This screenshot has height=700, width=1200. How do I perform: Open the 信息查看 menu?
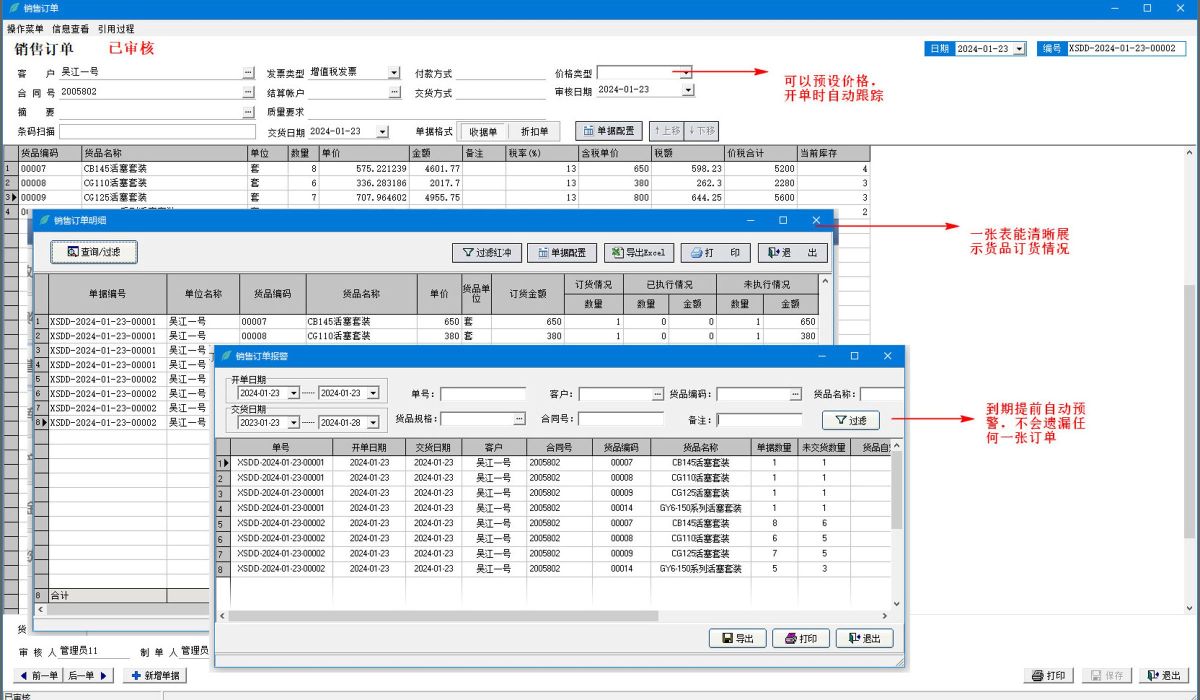click(x=70, y=29)
